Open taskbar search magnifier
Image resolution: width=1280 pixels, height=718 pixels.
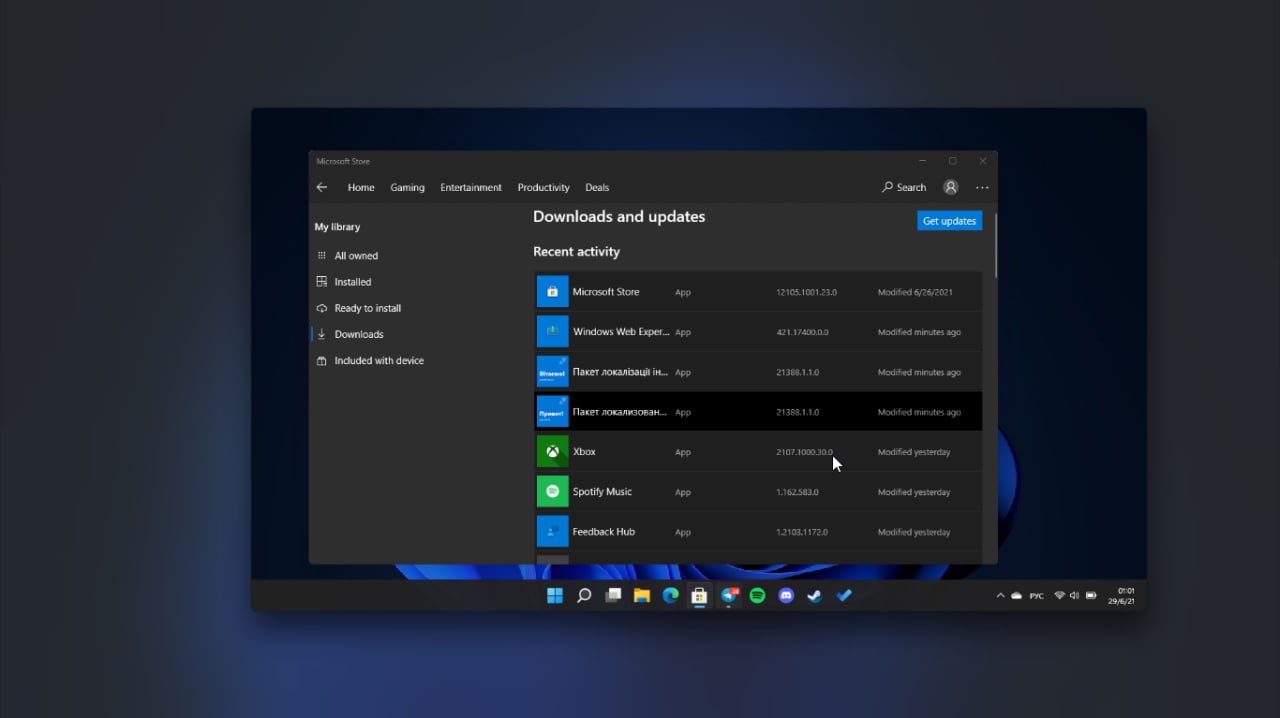(584, 596)
